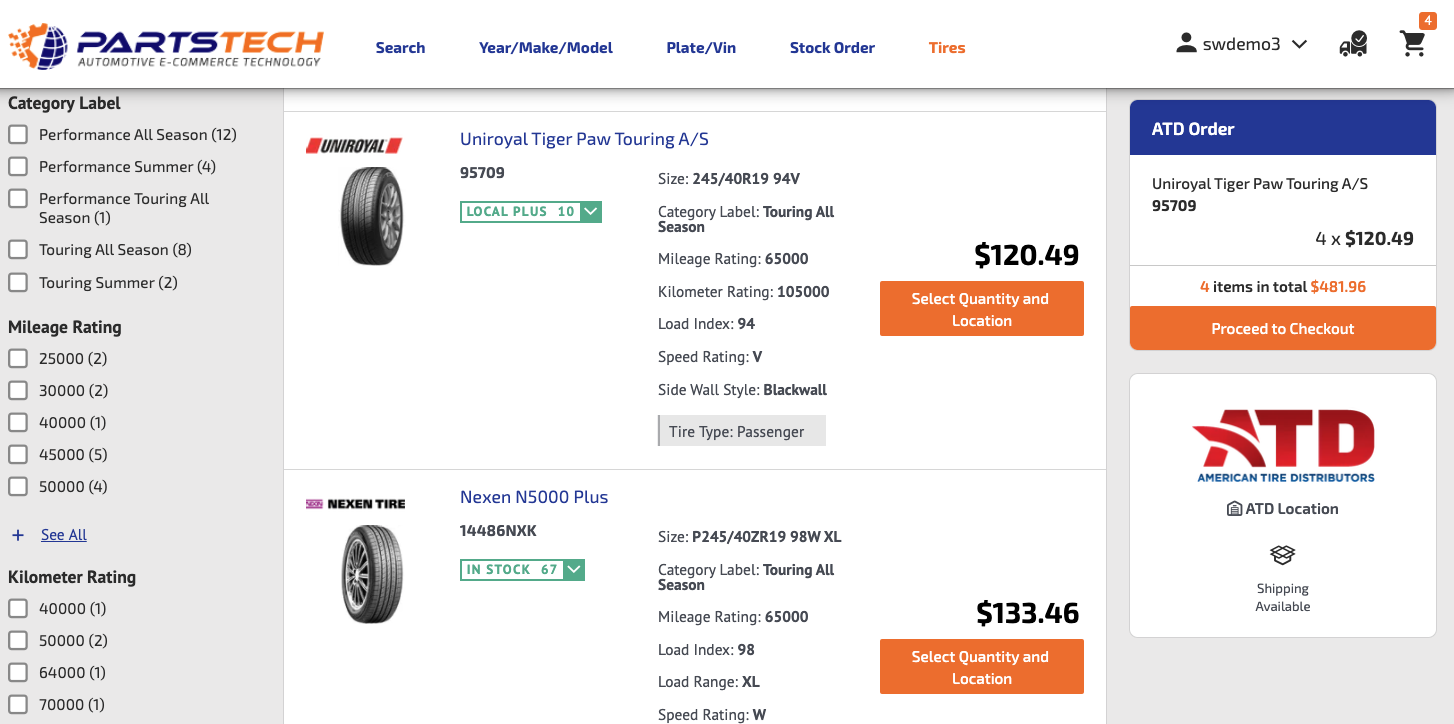Expand the LOCAL PLUS 10 availability dropdown

(x=591, y=212)
